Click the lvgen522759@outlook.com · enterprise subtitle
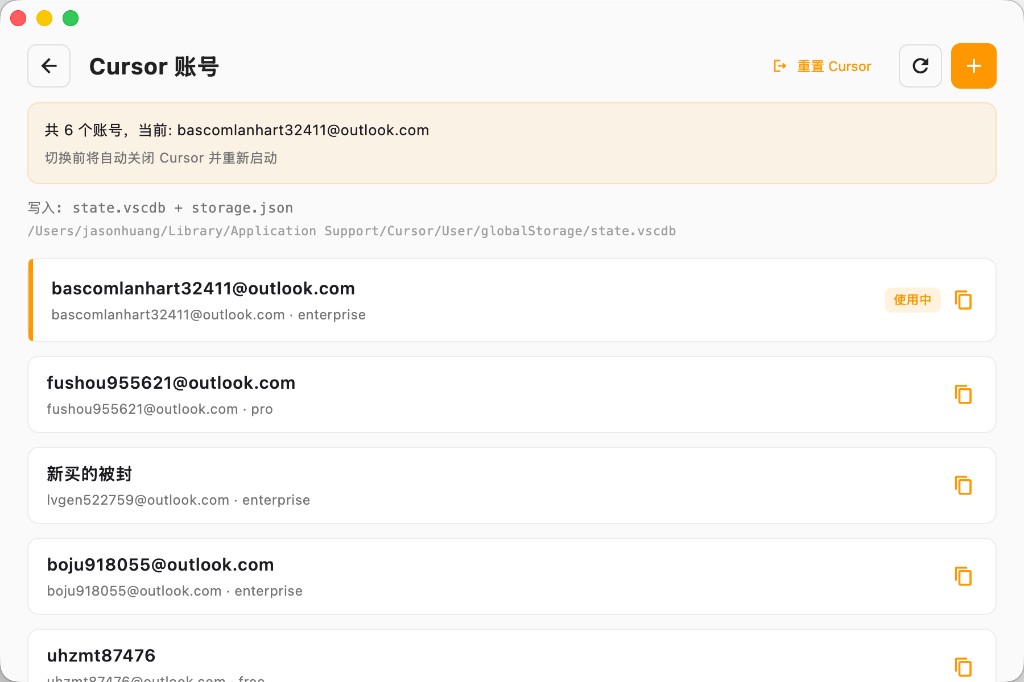This screenshot has height=682, width=1024. coord(178,500)
